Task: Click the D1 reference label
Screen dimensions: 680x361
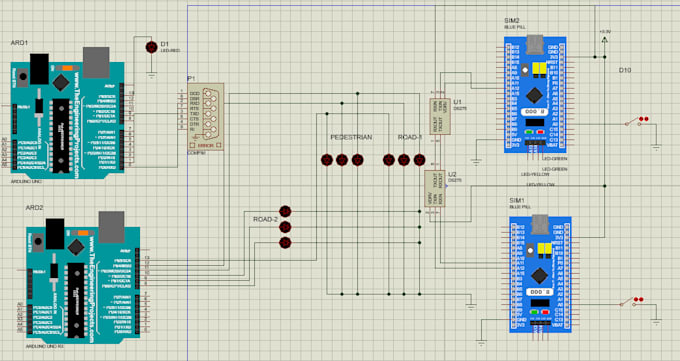Action: click(164, 44)
